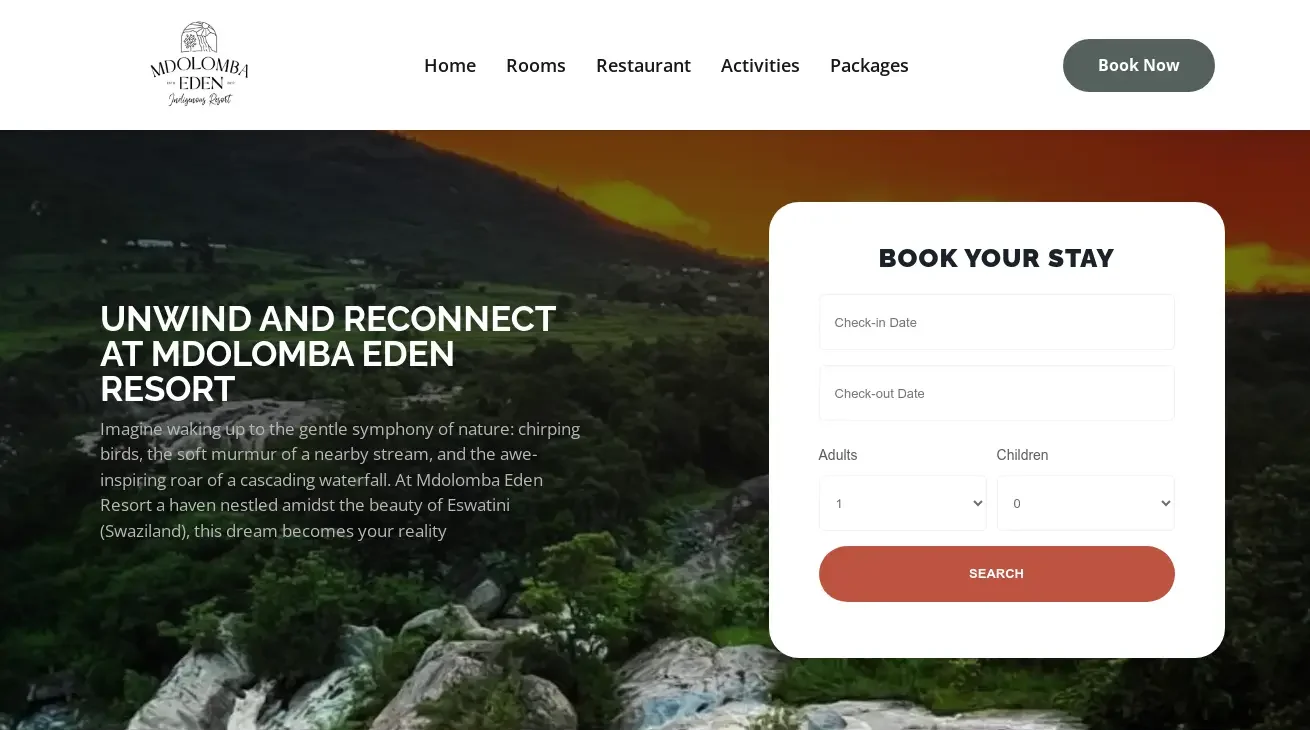Expand the Children dropdown
This screenshot has height=730, width=1310.
pyautogui.click(x=1086, y=503)
